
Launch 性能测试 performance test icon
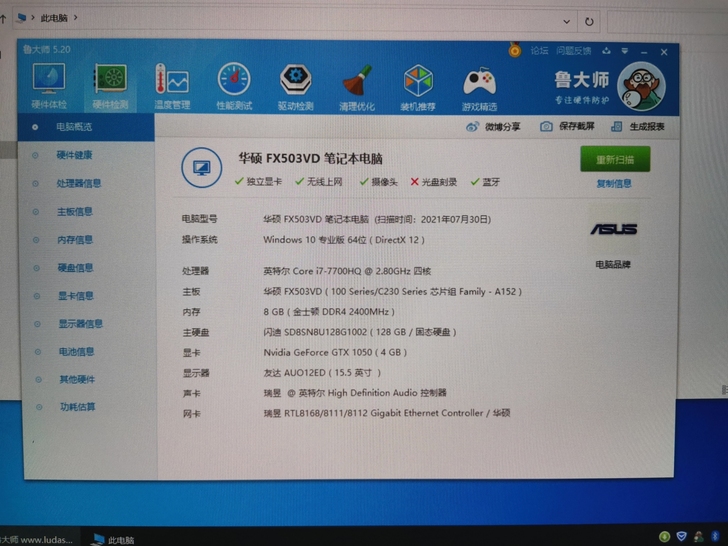[x=234, y=87]
